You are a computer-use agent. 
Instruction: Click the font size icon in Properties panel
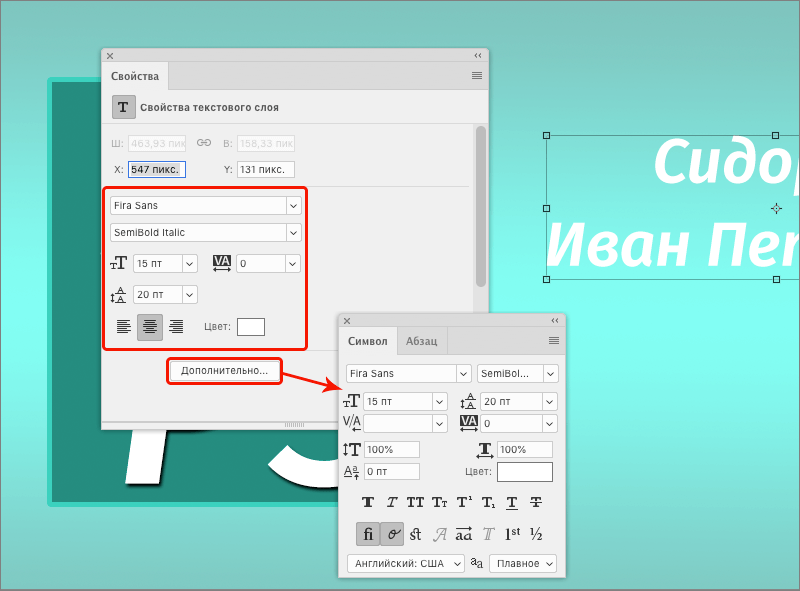click(x=118, y=263)
